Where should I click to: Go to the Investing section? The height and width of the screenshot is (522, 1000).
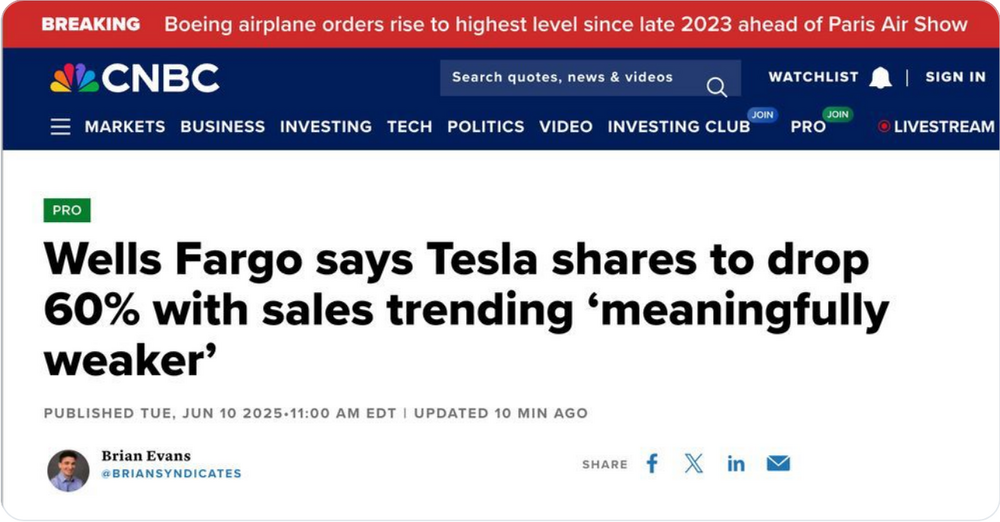click(325, 127)
